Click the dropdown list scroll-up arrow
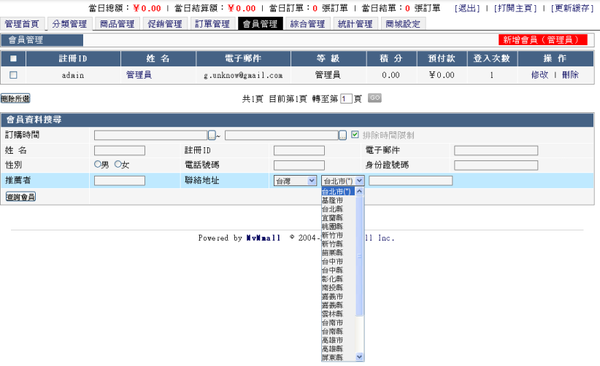The image size is (600, 366). (x=359, y=191)
